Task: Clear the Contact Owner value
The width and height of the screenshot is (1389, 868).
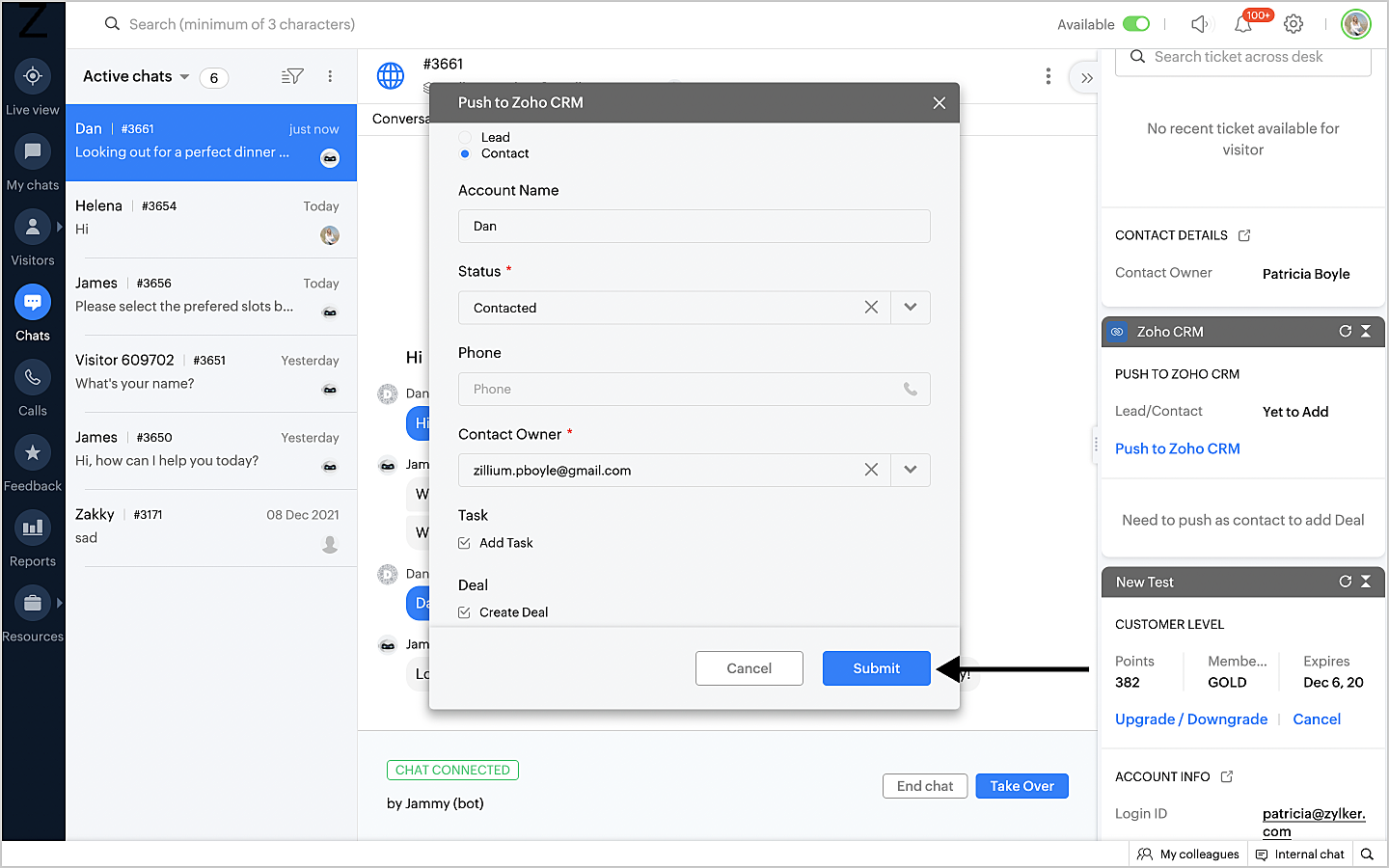Action: click(x=871, y=470)
